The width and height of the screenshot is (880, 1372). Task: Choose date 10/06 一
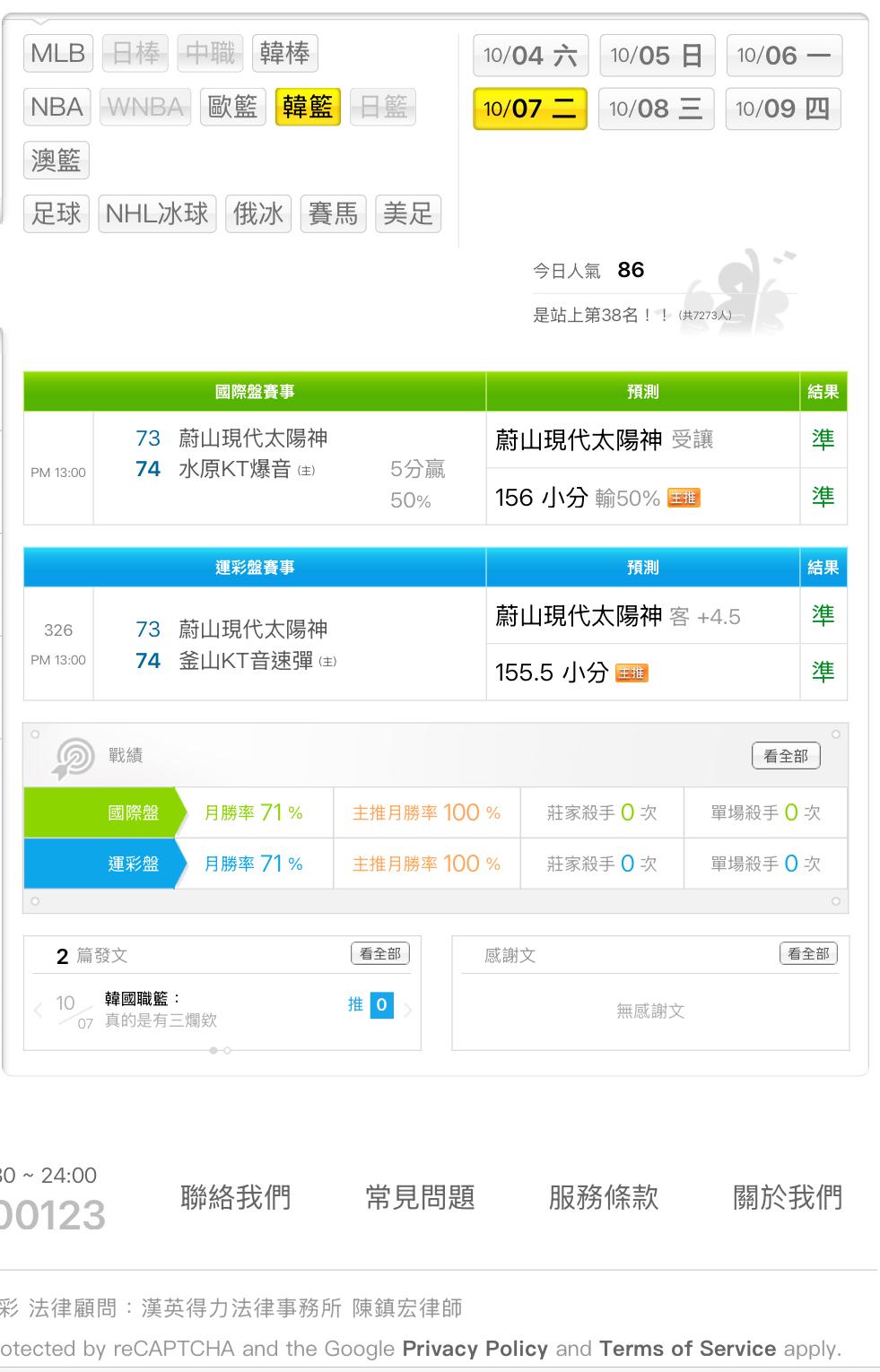pos(783,56)
